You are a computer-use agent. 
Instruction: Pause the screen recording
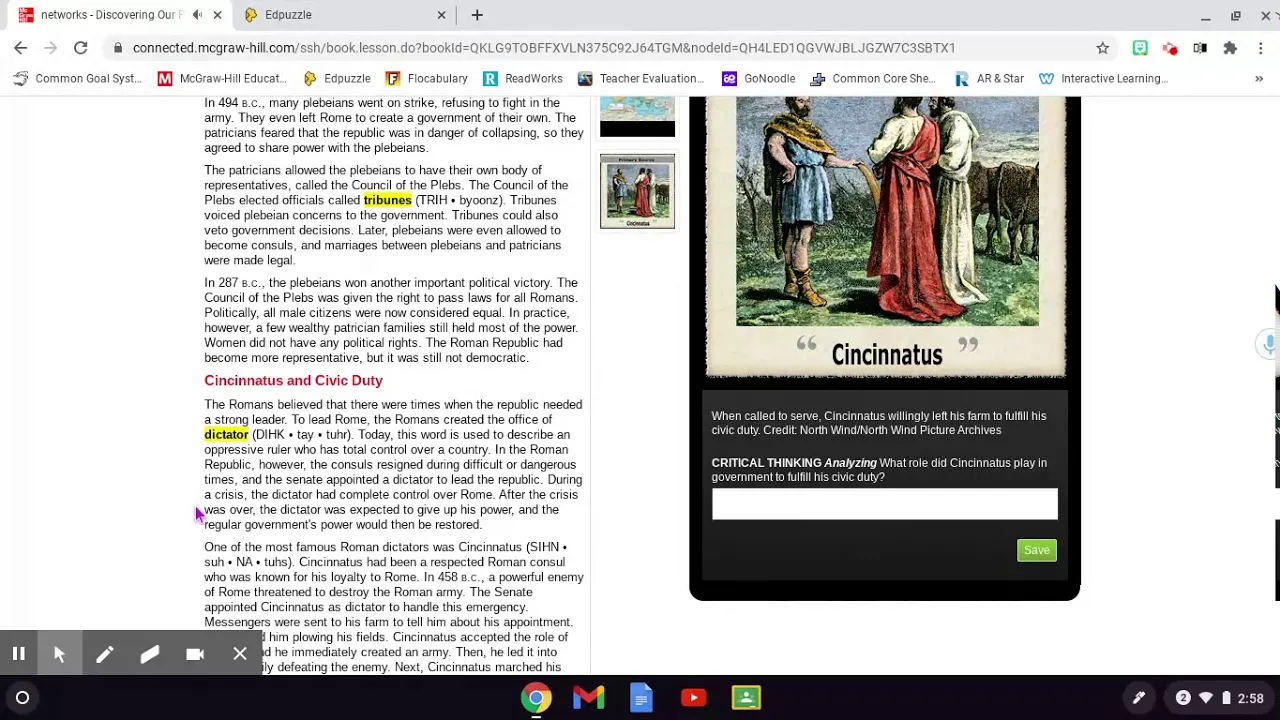point(18,654)
